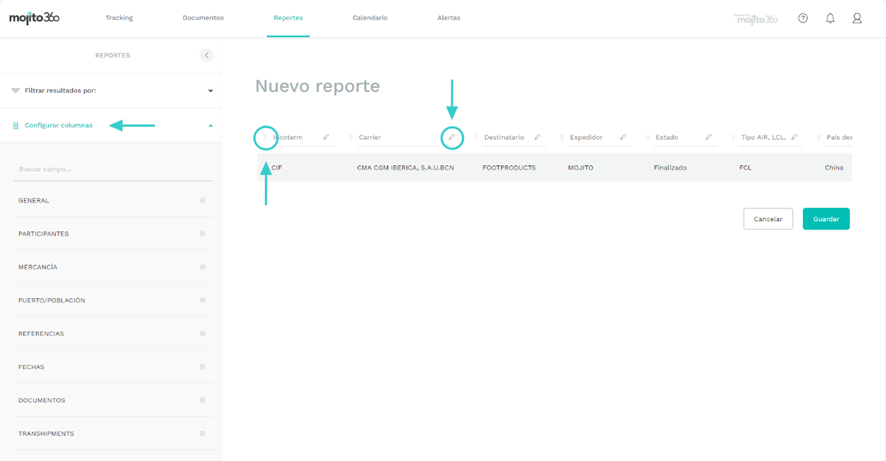This screenshot has width=886, height=461.
Task: Toggle the FECHAS category circle indicator
Action: tap(202, 367)
